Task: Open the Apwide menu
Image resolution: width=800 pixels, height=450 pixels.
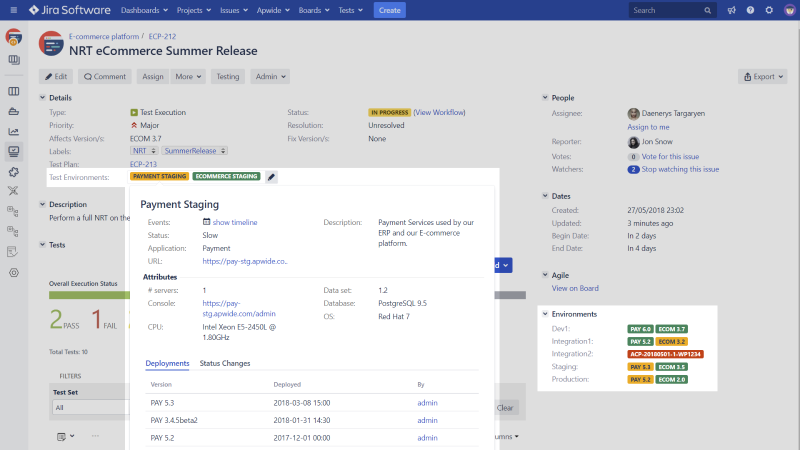Action: pyautogui.click(x=273, y=10)
